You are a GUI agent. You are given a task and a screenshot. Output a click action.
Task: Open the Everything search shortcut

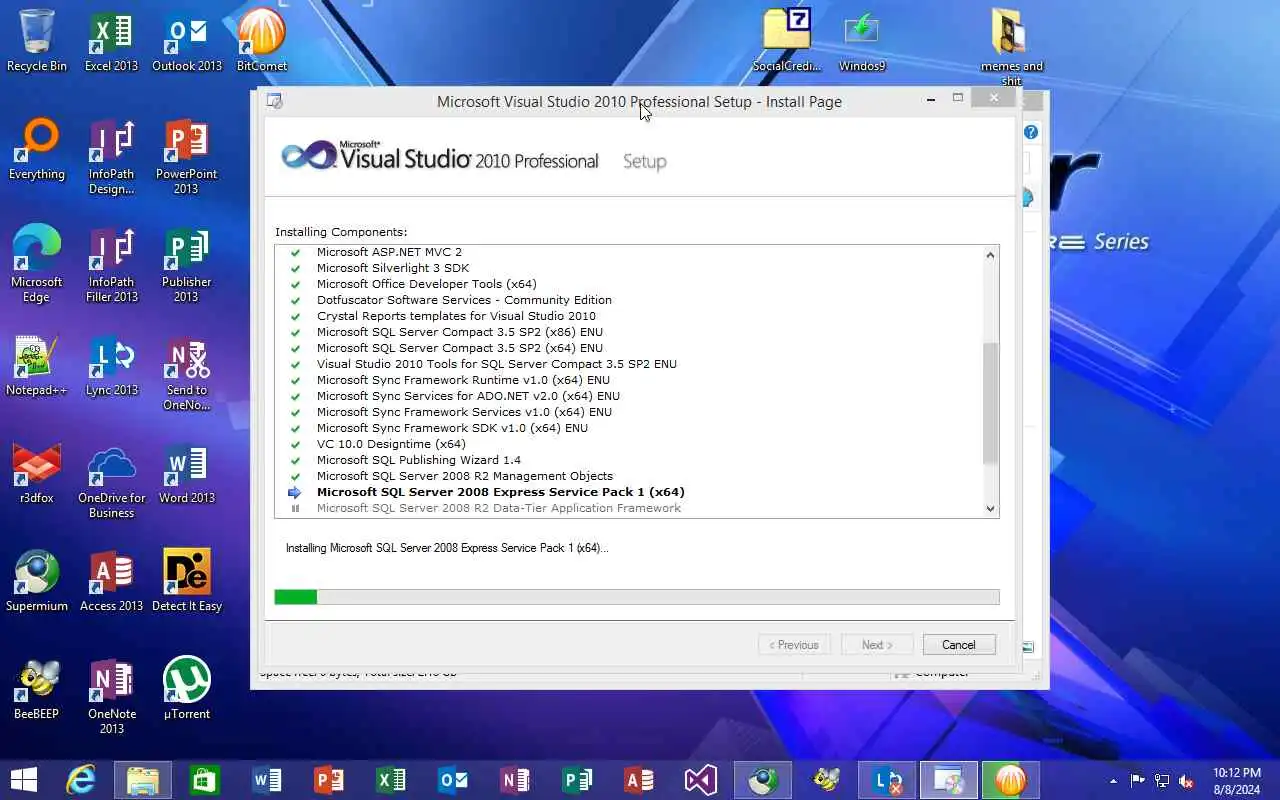tap(37, 150)
